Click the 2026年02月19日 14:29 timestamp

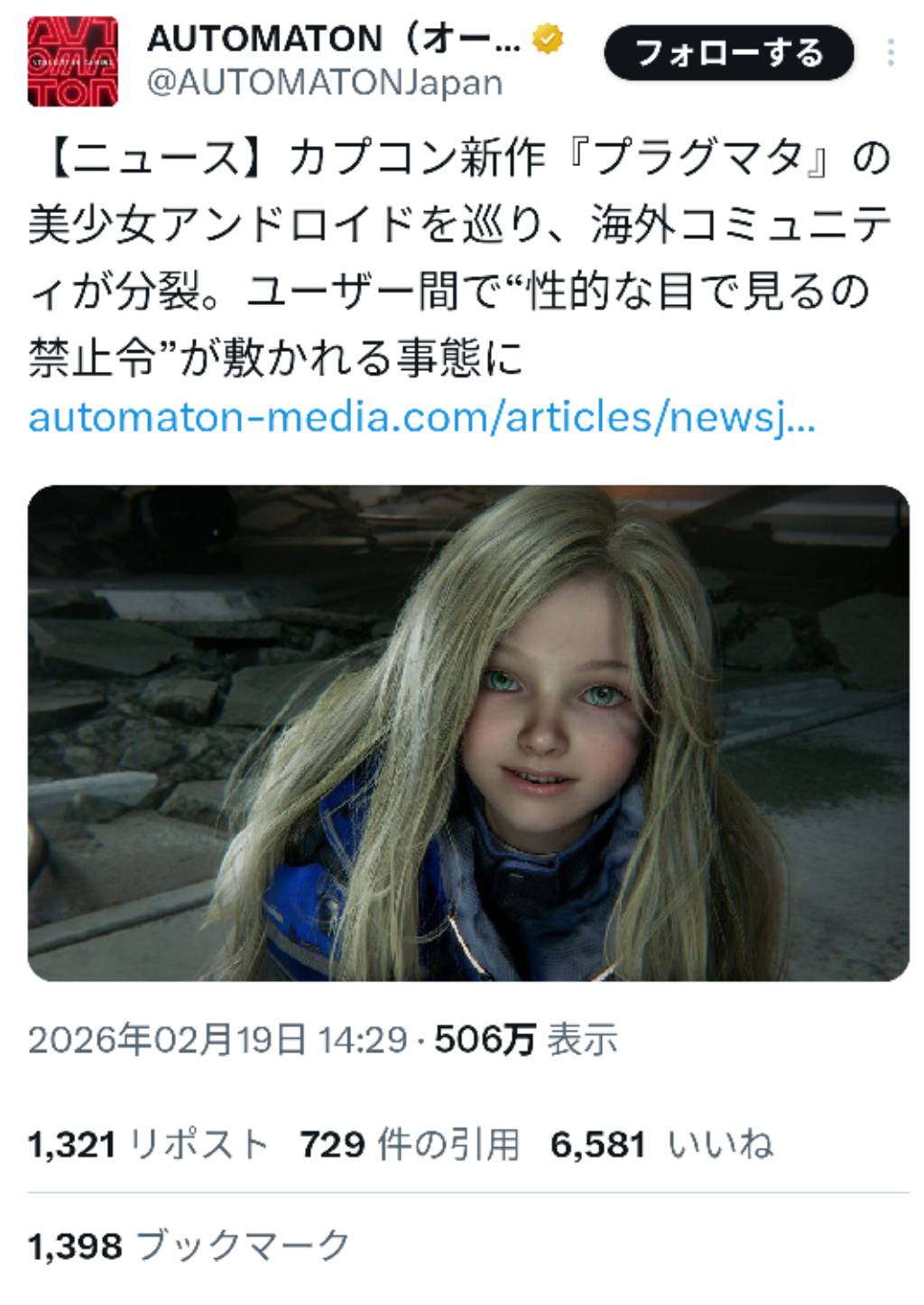218,1040
